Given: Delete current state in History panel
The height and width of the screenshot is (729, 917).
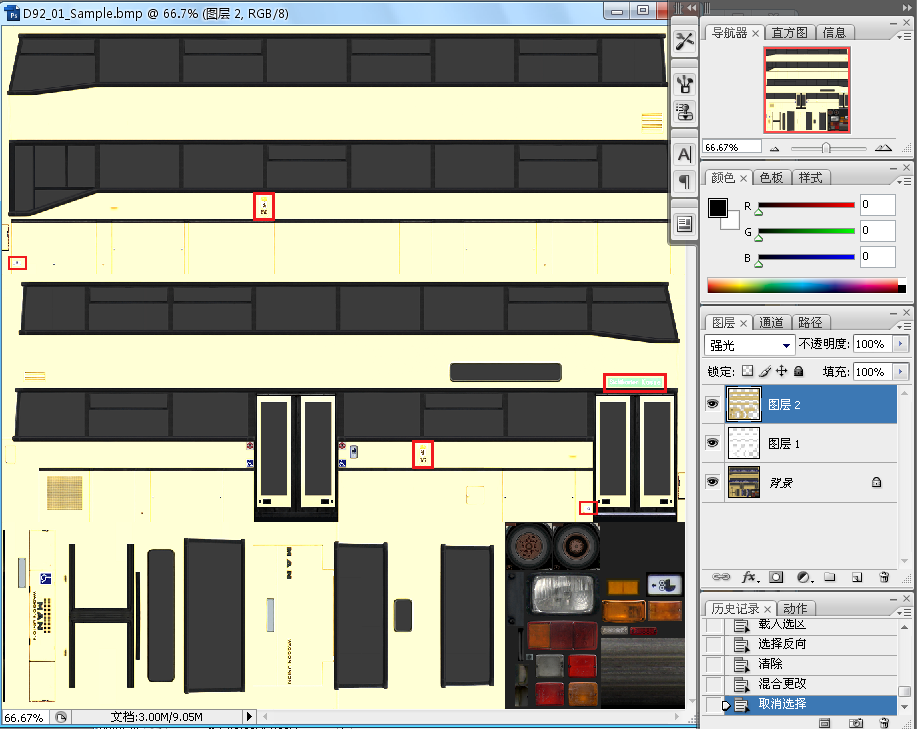Looking at the screenshot, I should tap(885, 723).
